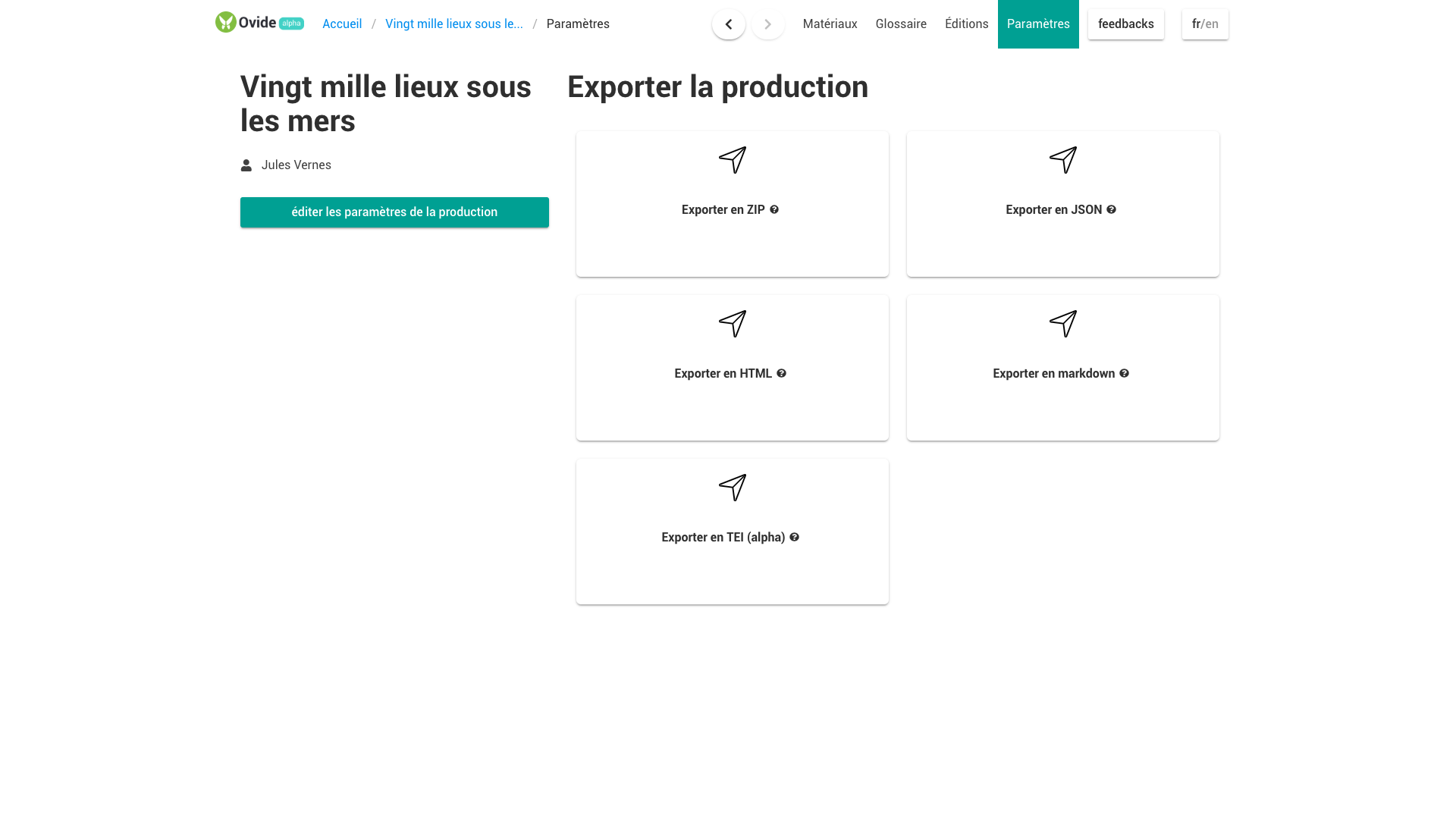The image size is (1456, 819).
Task: Click the paper plane icon for ZIP export
Action: [733, 160]
